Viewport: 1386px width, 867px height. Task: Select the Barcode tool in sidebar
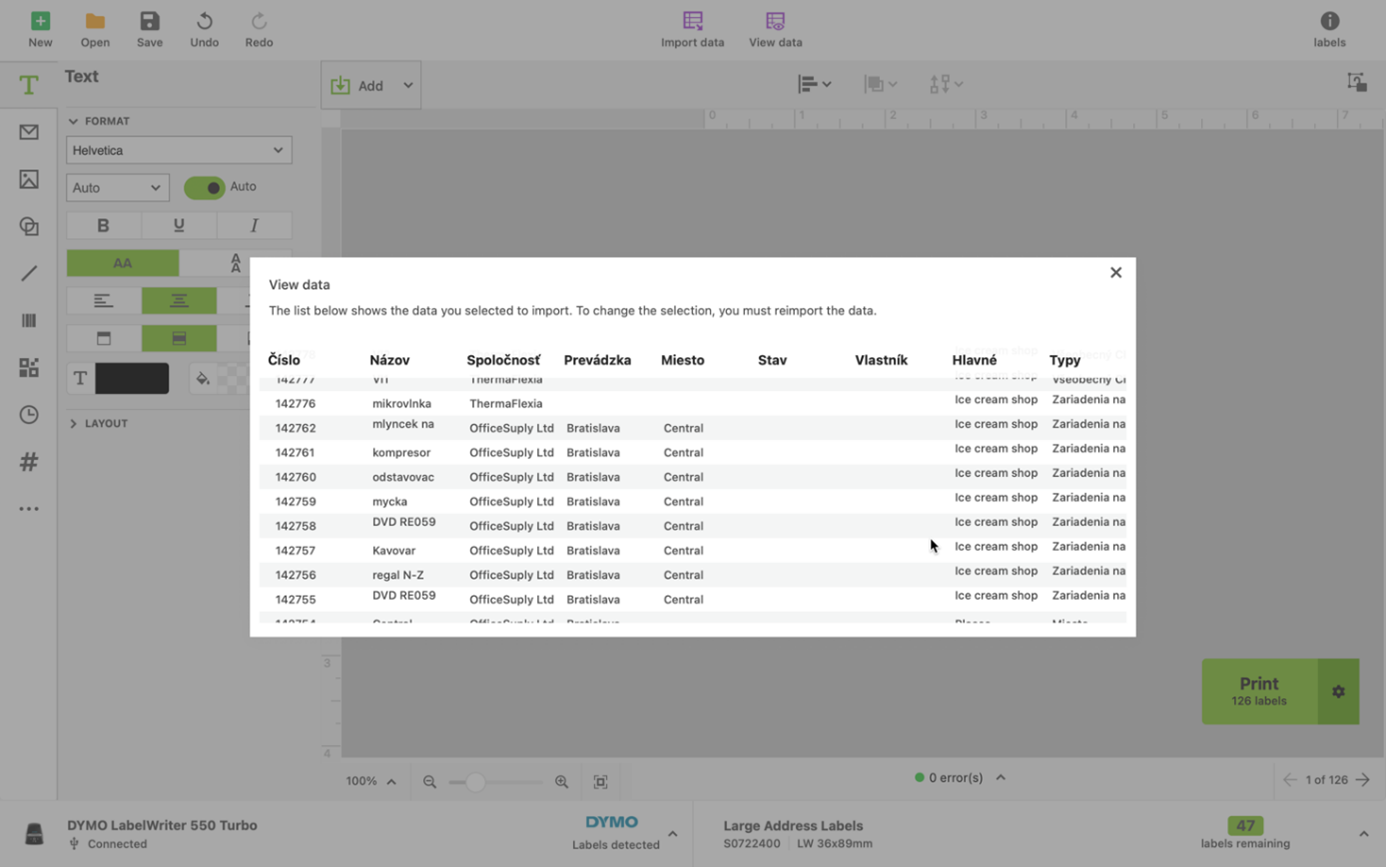(29, 320)
